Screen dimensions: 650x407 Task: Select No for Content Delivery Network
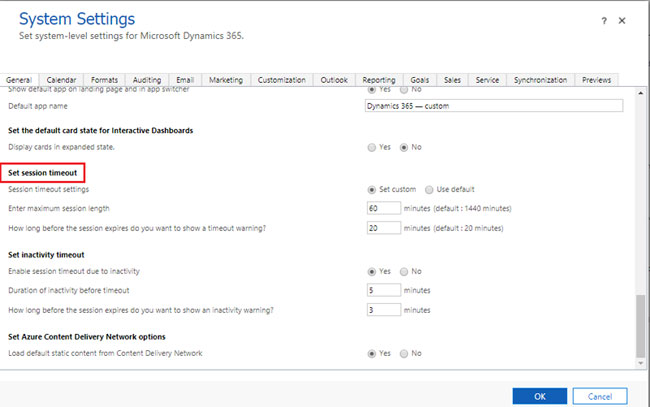tap(404, 354)
